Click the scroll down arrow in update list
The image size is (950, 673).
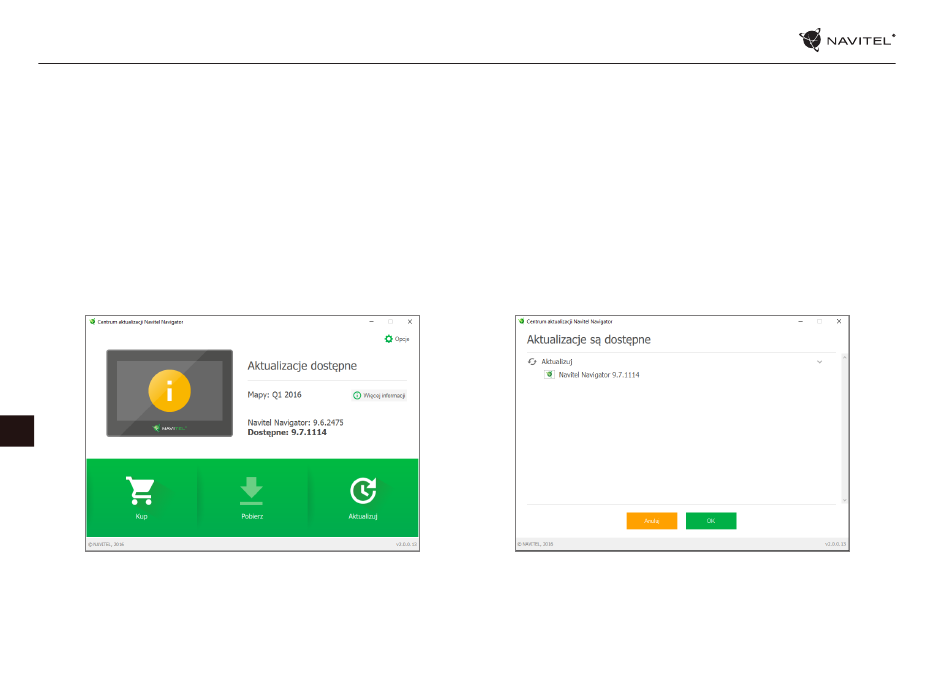[x=844, y=500]
